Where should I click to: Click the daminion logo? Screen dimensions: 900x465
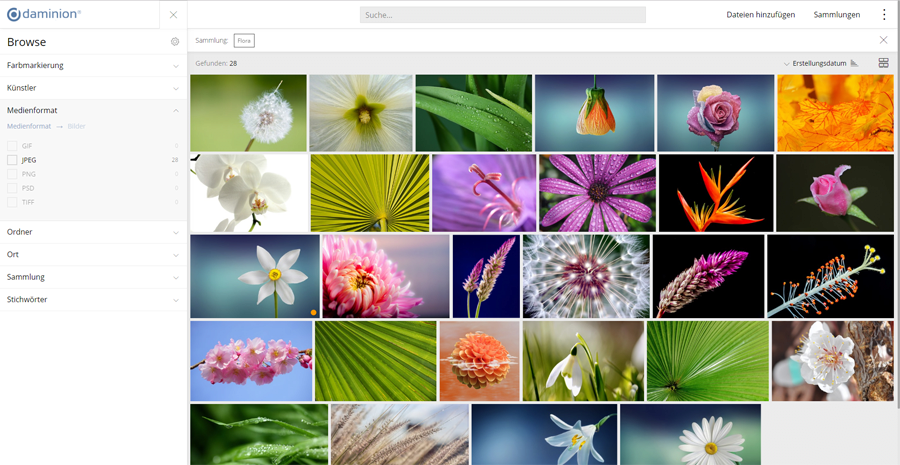(x=44, y=15)
